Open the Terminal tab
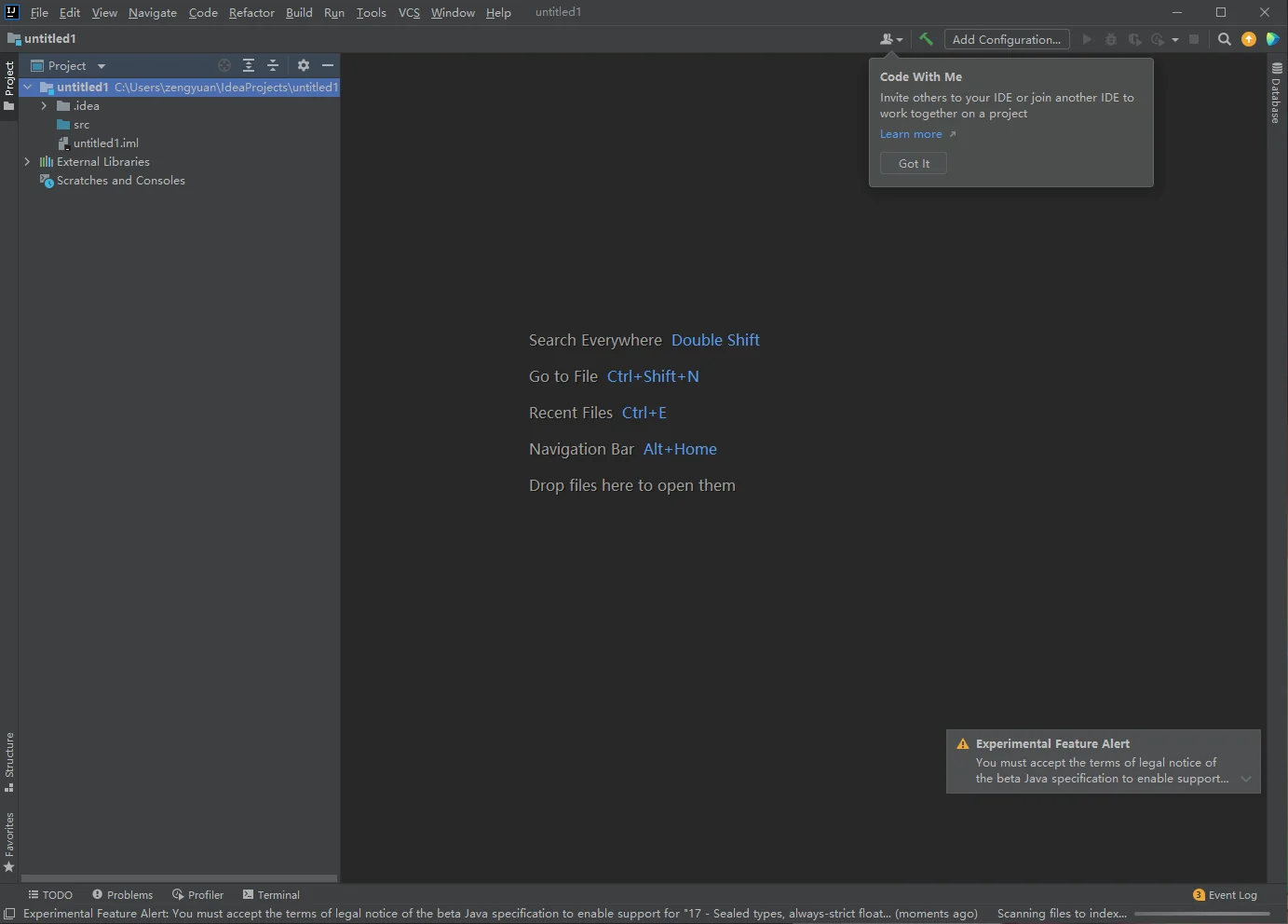This screenshot has height=924, width=1288. click(271, 895)
